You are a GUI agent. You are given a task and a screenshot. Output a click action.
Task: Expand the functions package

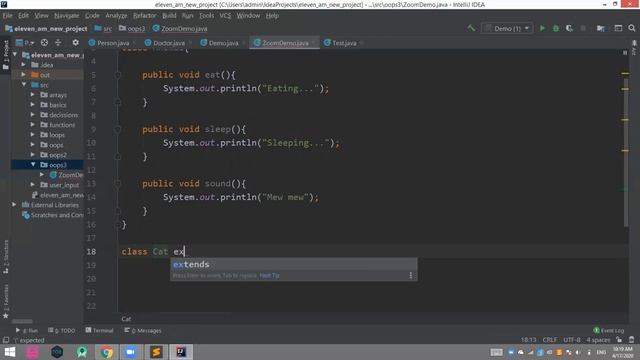point(33,124)
